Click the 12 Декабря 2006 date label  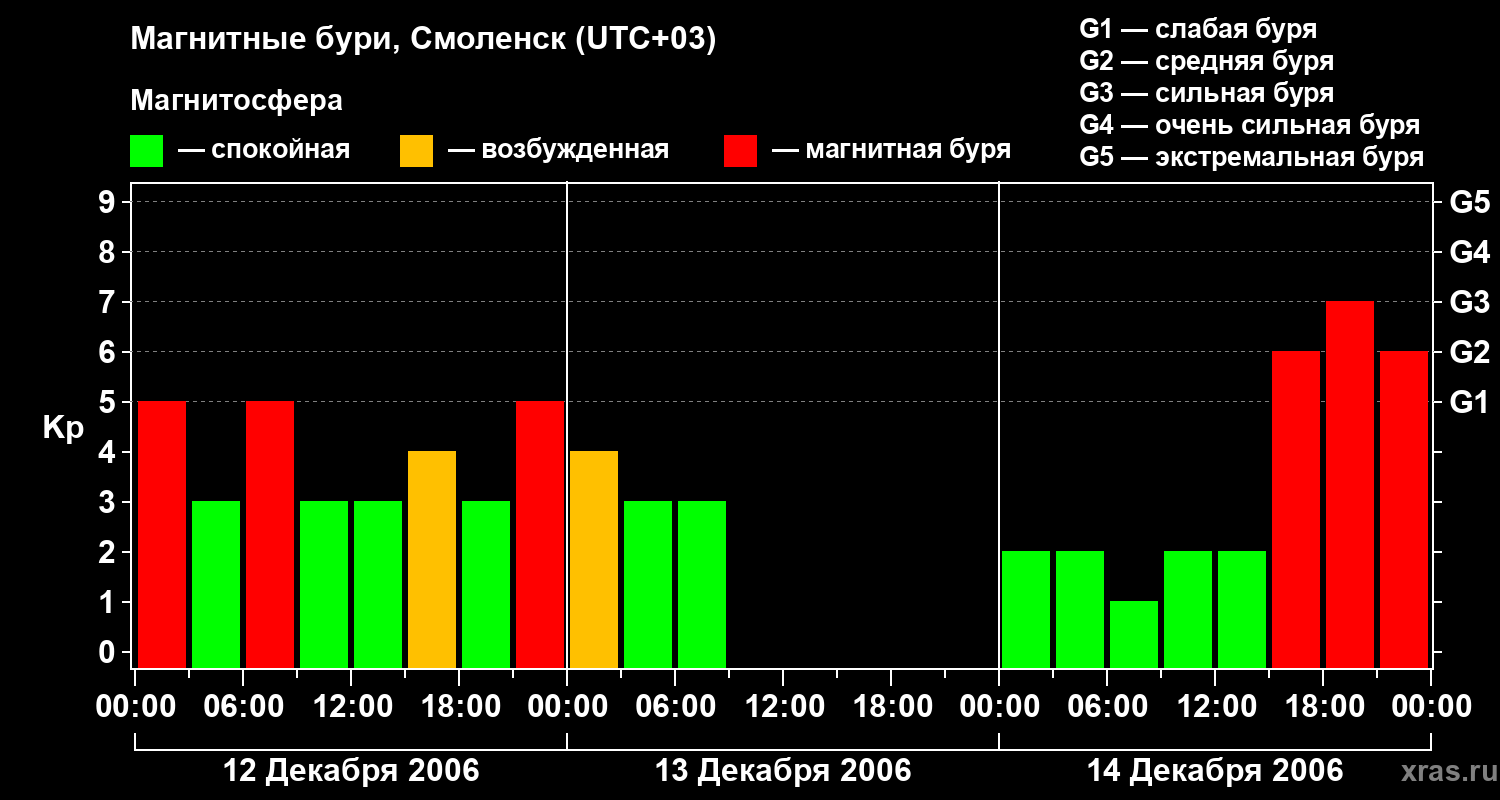[351, 771]
